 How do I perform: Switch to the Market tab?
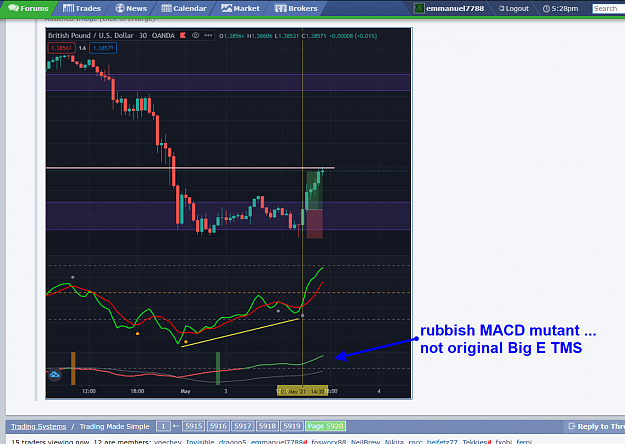[240, 8]
